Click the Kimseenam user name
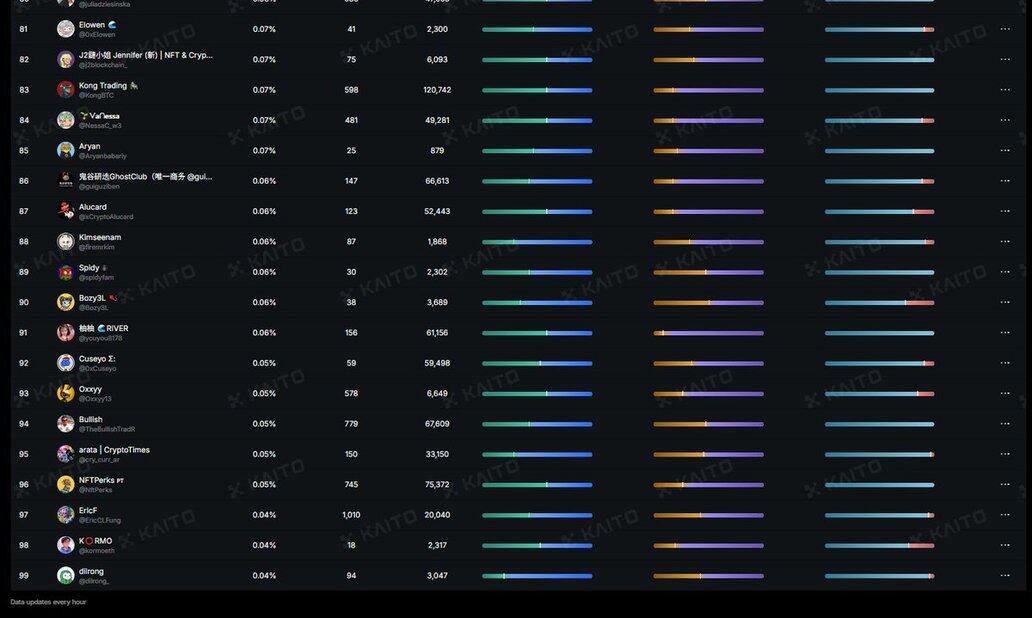 pyautogui.click(x=100, y=237)
